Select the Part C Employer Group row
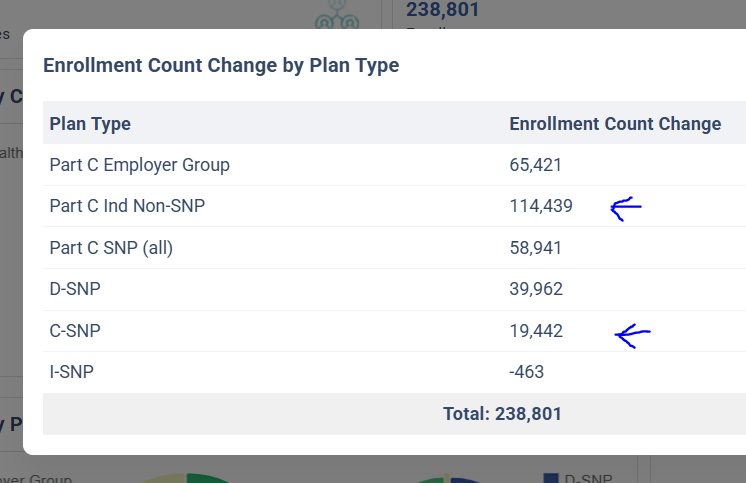The height and width of the screenshot is (483, 746). point(139,165)
